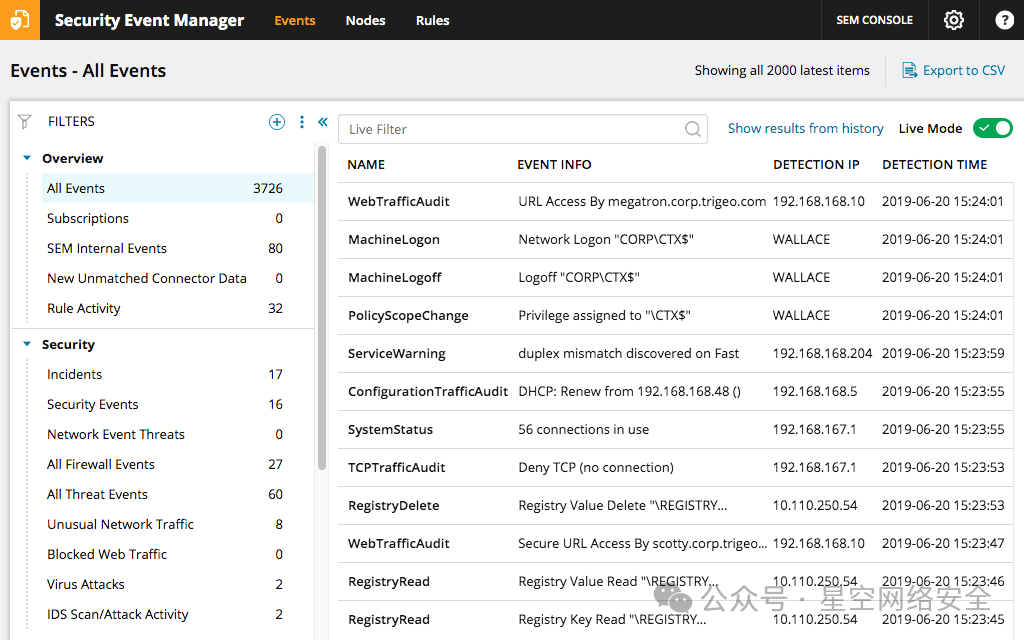Click the 56 connections in use cell
The image size is (1024, 640).
(583, 429)
